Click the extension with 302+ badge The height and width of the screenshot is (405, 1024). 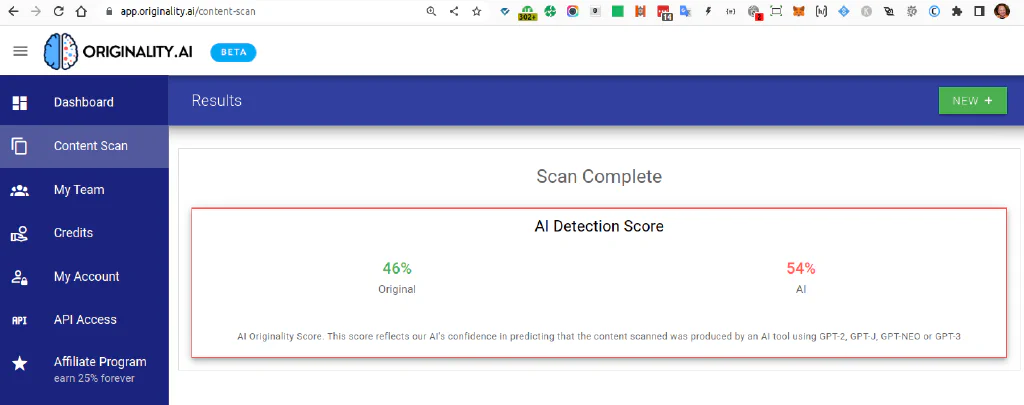click(527, 12)
